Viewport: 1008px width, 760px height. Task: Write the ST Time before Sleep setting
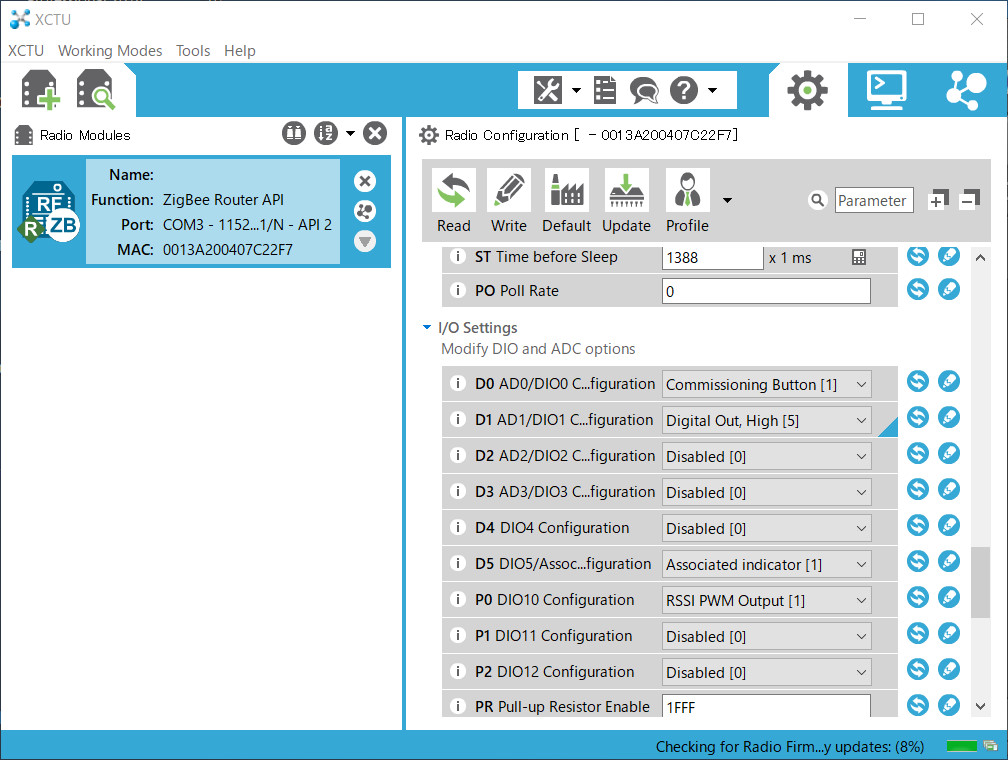[x=949, y=256]
